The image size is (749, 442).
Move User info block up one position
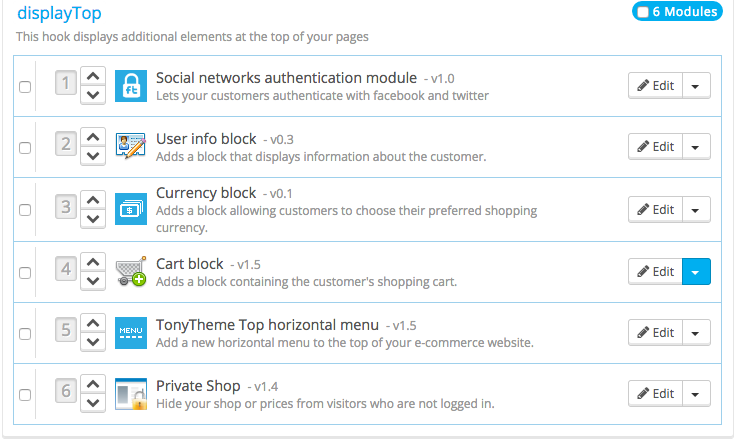tap(93, 137)
